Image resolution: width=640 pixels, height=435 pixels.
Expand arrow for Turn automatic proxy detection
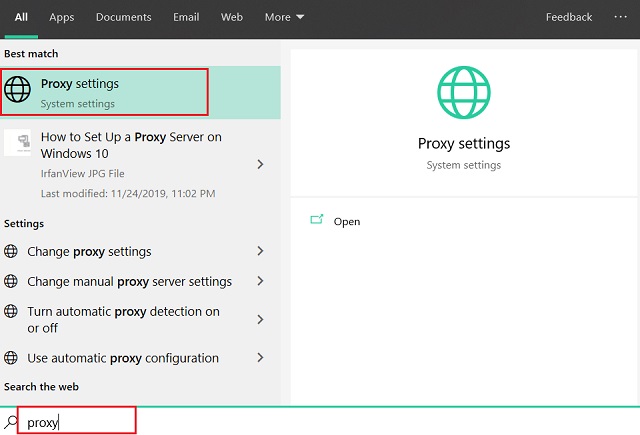tap(260, 320)
